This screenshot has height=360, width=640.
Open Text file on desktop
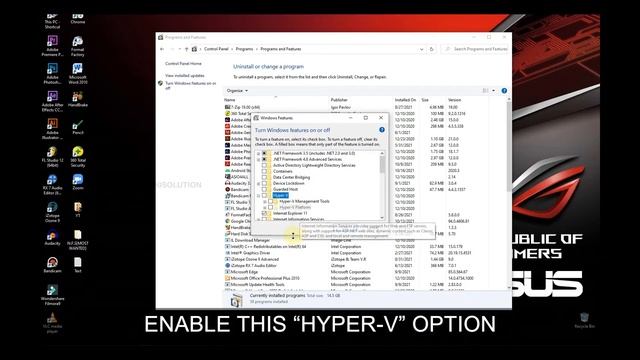tap(78, 265)
